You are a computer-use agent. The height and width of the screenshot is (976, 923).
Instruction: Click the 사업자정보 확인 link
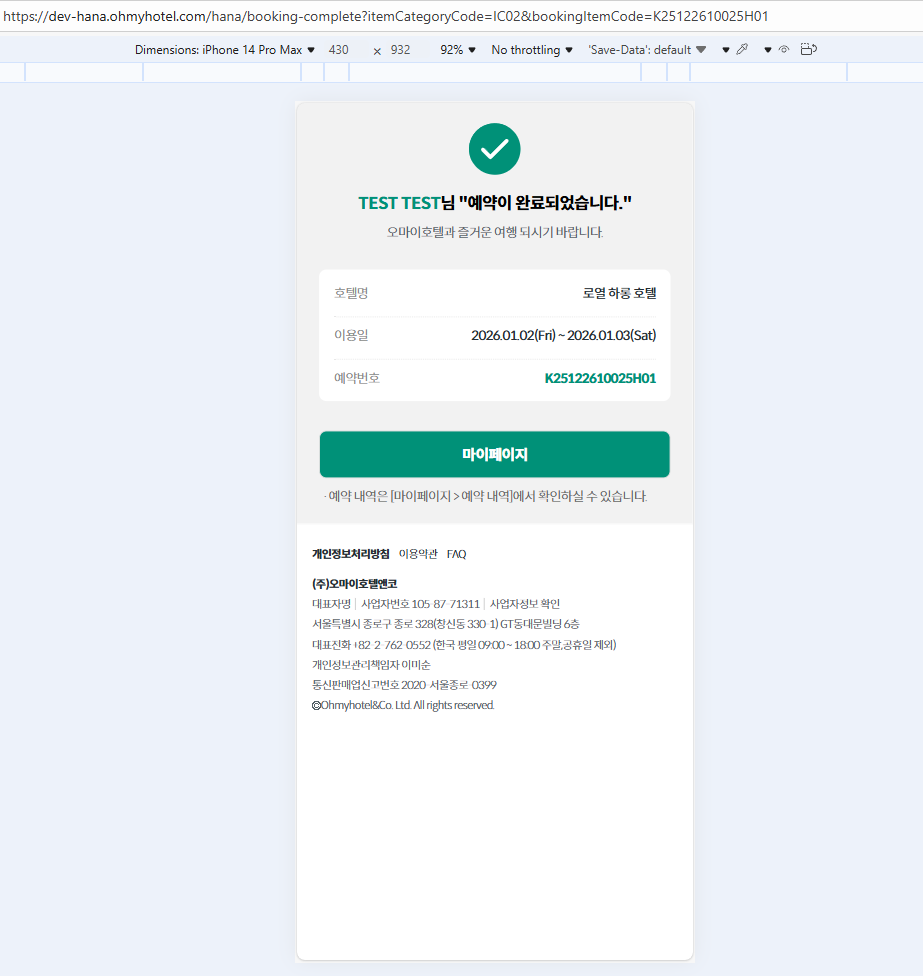[x=525, y=604]
